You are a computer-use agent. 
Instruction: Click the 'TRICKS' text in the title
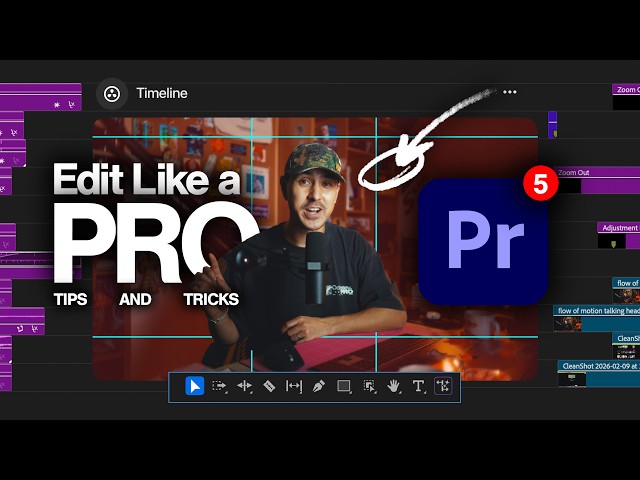coord(211,300)
